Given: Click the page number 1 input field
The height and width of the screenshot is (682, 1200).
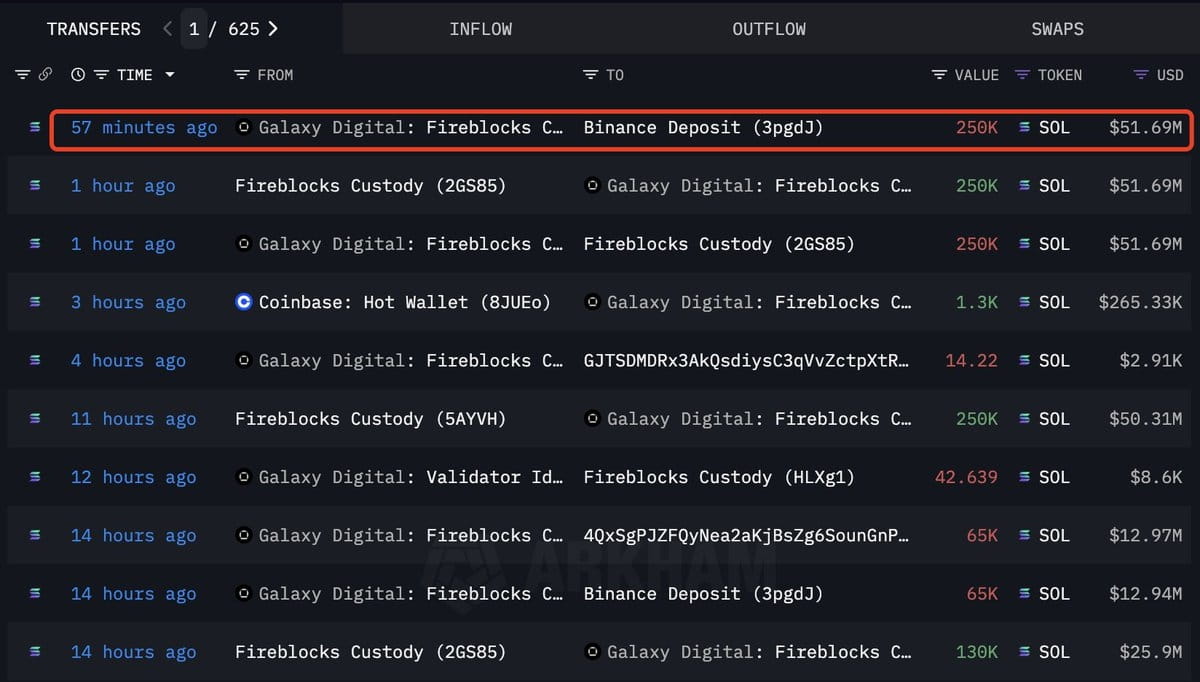Looking at the screenshot, I should pyautogui.click(x=194, y=29).
